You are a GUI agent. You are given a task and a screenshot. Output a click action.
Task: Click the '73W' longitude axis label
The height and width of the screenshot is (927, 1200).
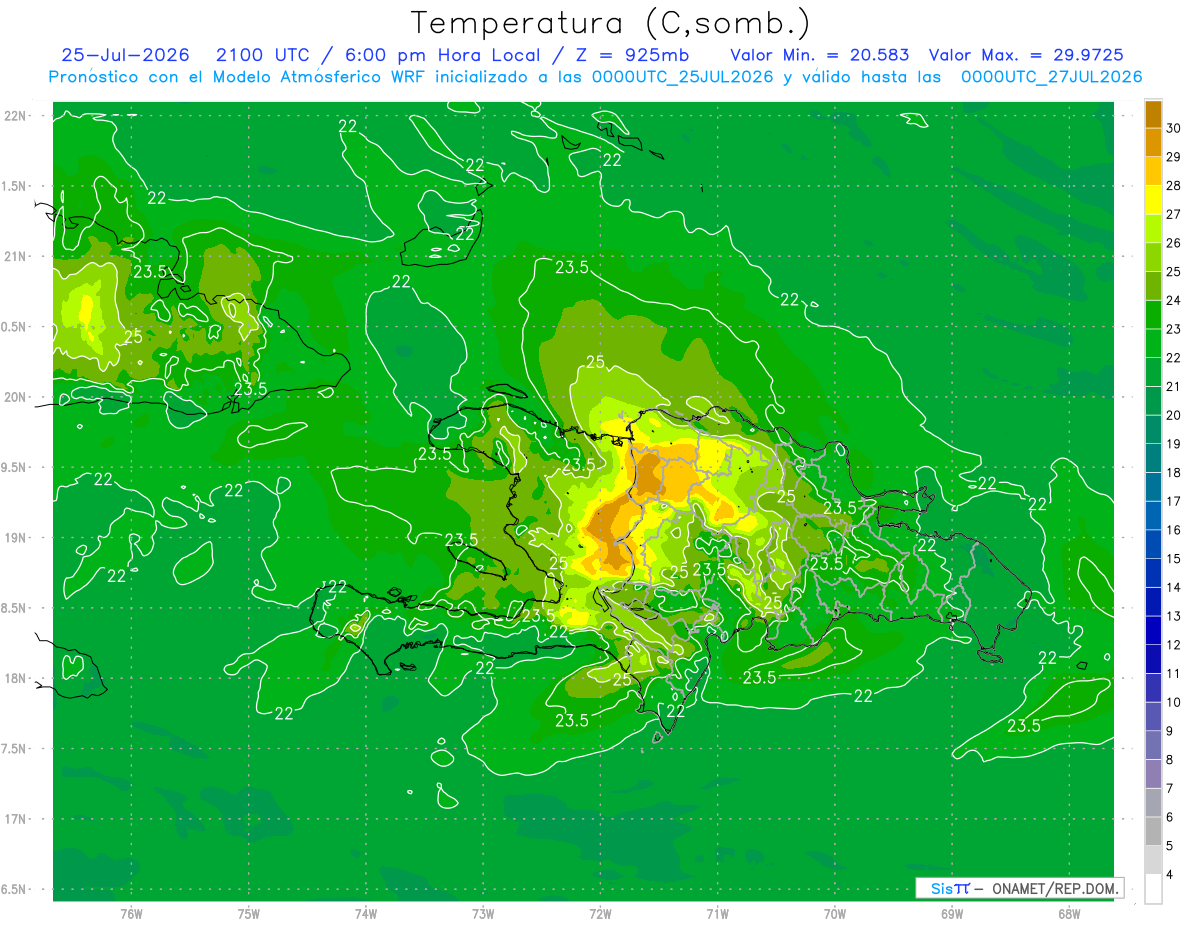[x=483, y=914]
